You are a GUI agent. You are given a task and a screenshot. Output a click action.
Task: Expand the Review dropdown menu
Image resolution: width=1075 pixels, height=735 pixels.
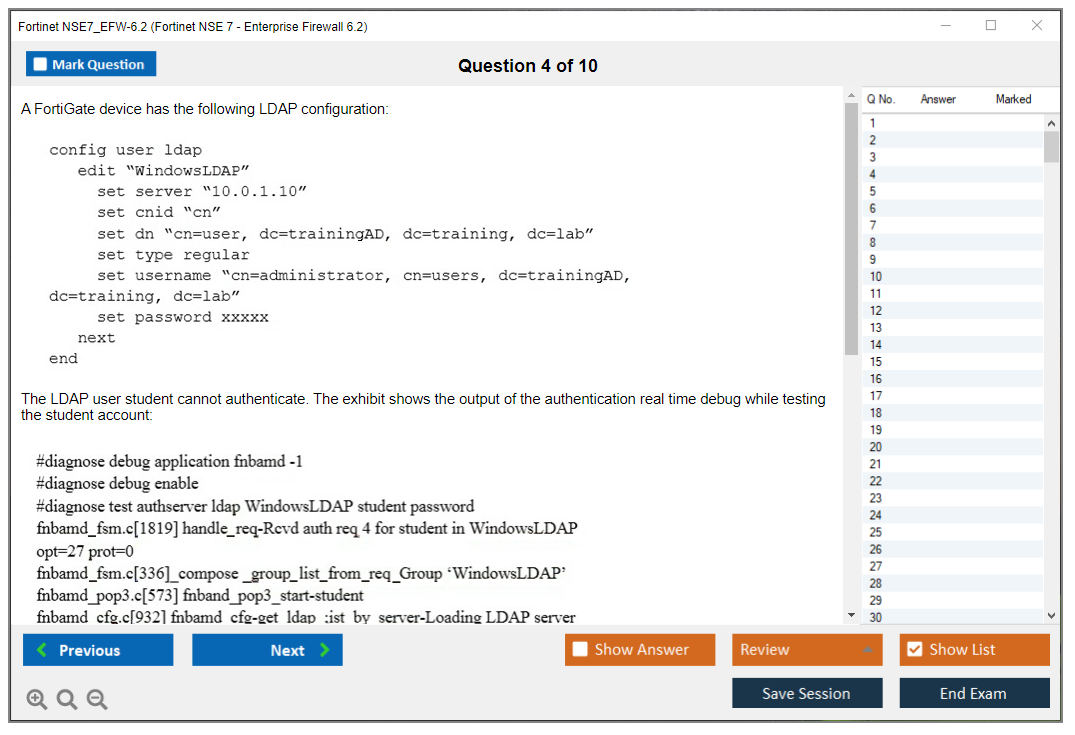coord(867,650)
